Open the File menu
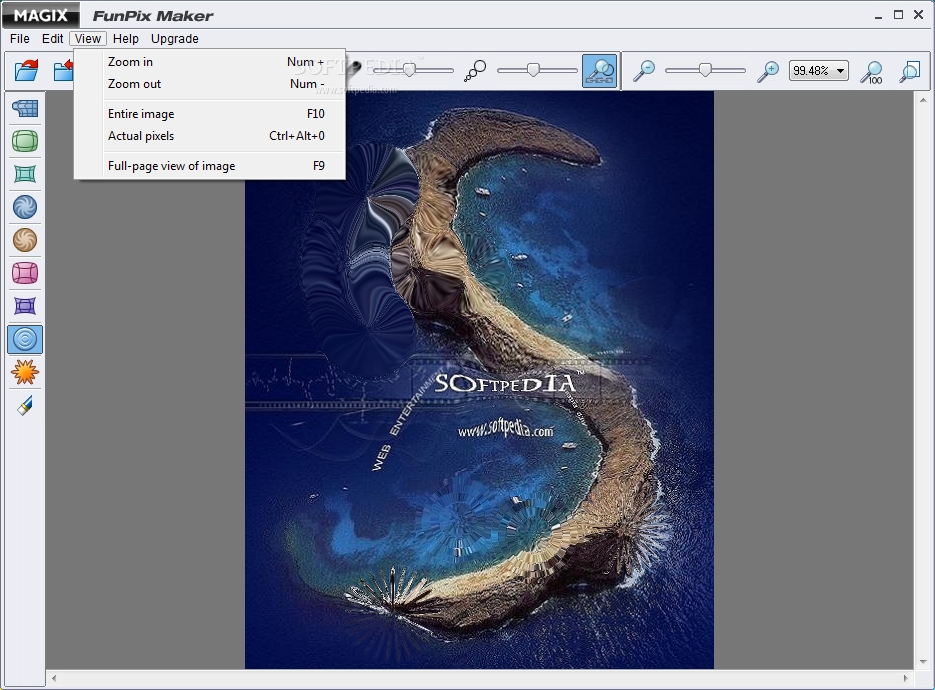This screenshot has width=935, height=690. [20, 39]
